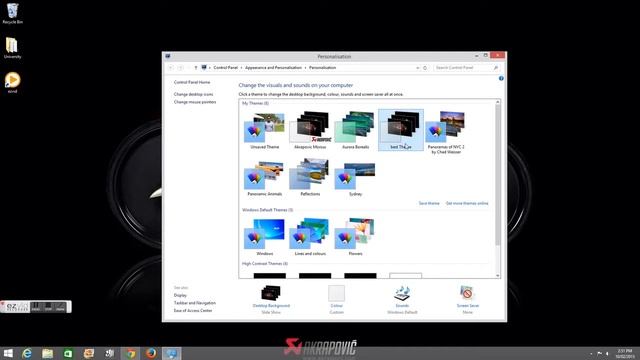This screenshot has width=640, height=360.
Task: Launch Internet Explorer from taskbar
Action: click(x=27, y=353)
